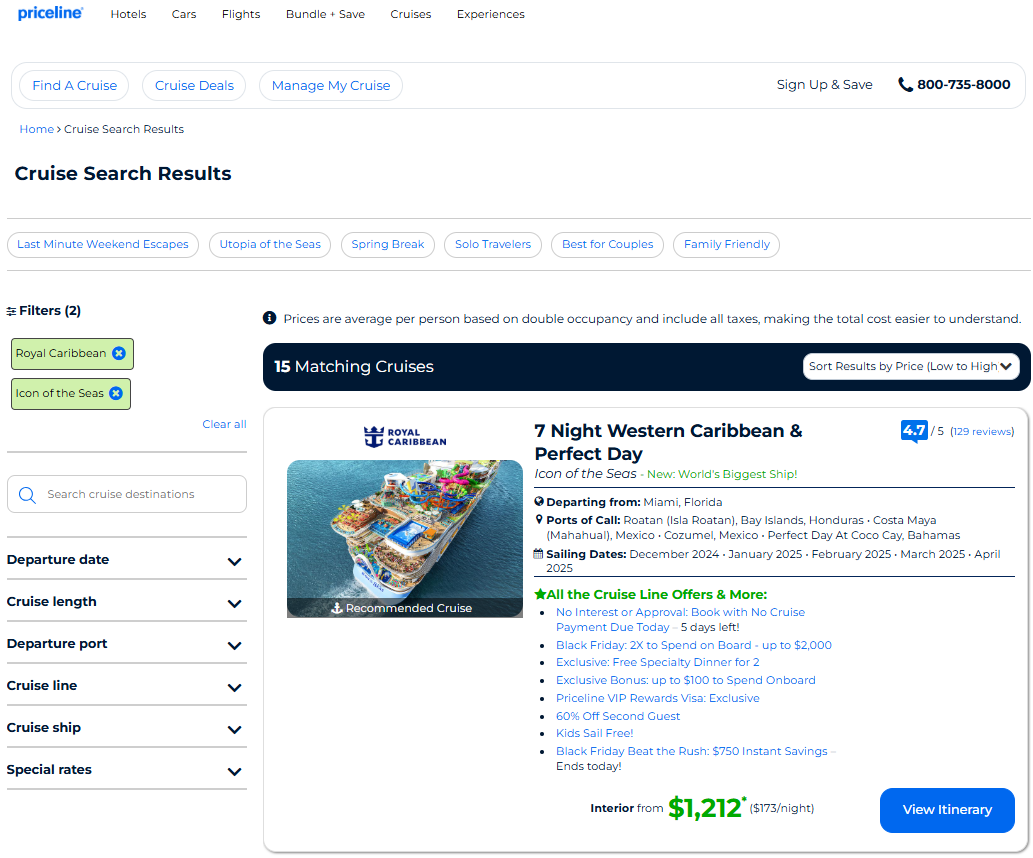The image size is (1033, 858).
Task: Open the Icon of the Seas ship photo
Action: [405, 539]
